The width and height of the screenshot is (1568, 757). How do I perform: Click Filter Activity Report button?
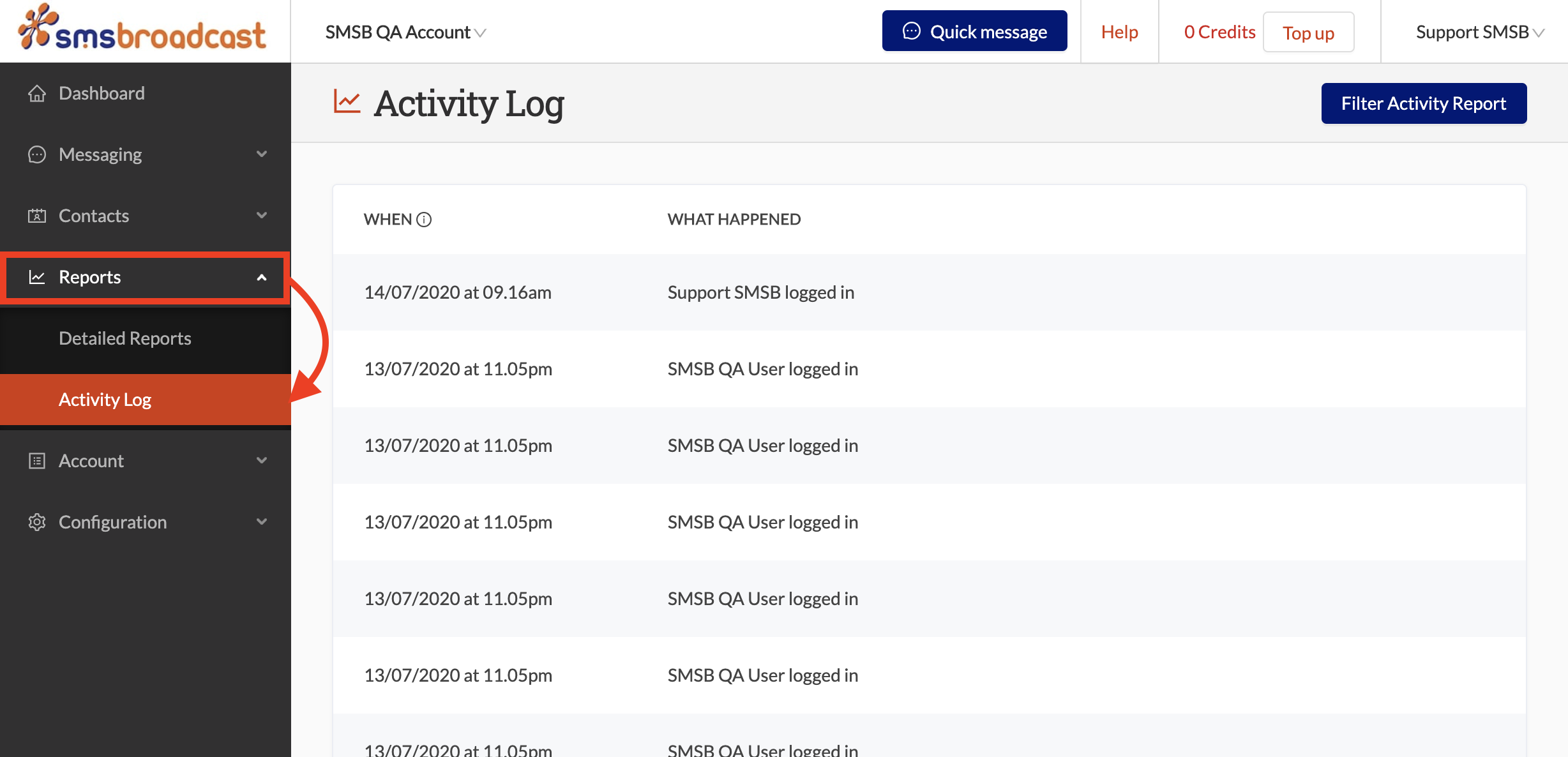[1423, 103]
